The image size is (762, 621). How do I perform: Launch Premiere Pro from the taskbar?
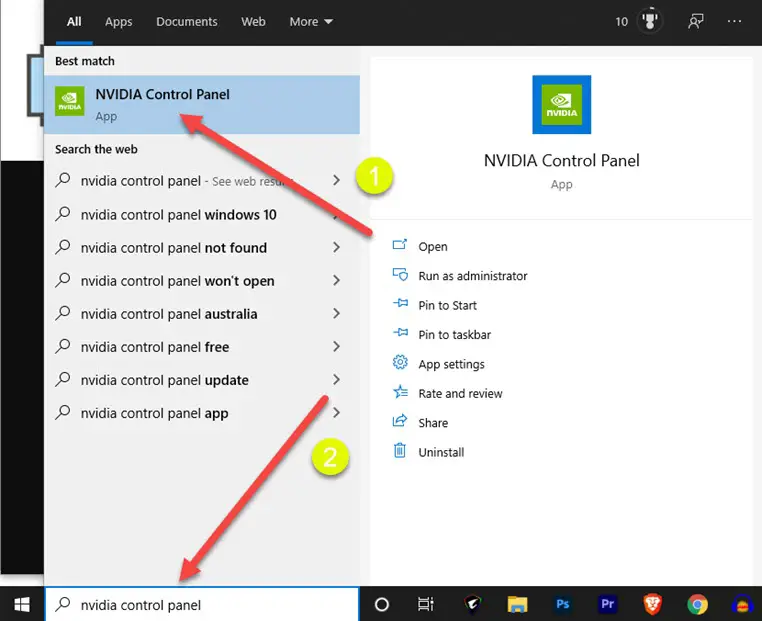607,604
